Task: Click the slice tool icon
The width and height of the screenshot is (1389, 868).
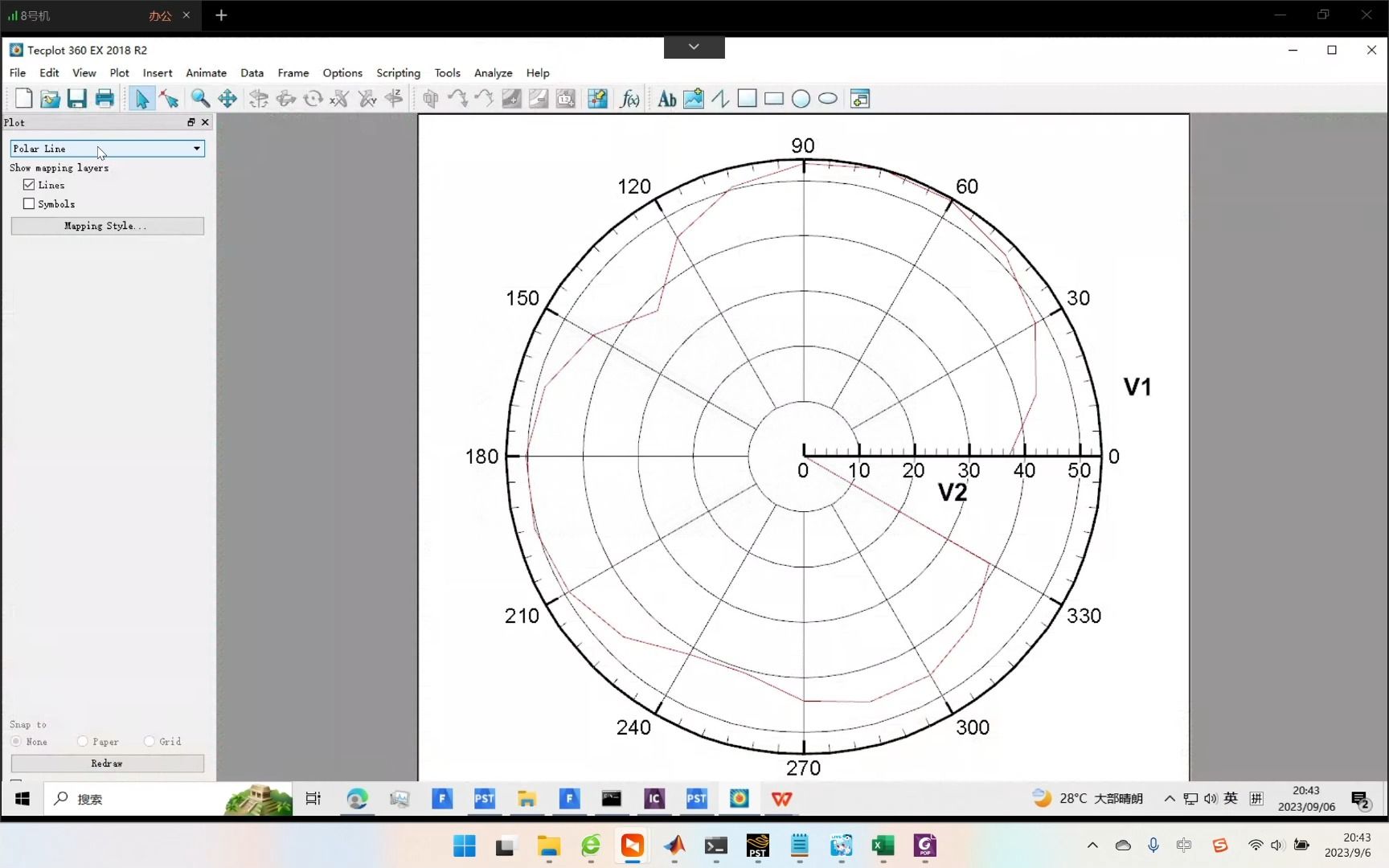Action: [431, 99]
